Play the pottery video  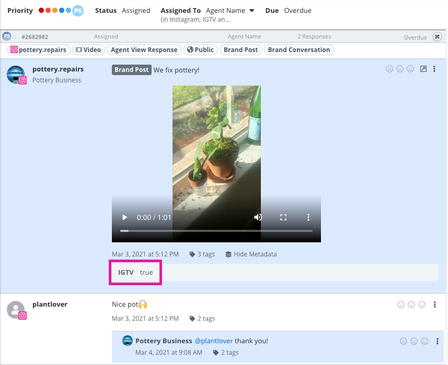(x=124, y=217)
